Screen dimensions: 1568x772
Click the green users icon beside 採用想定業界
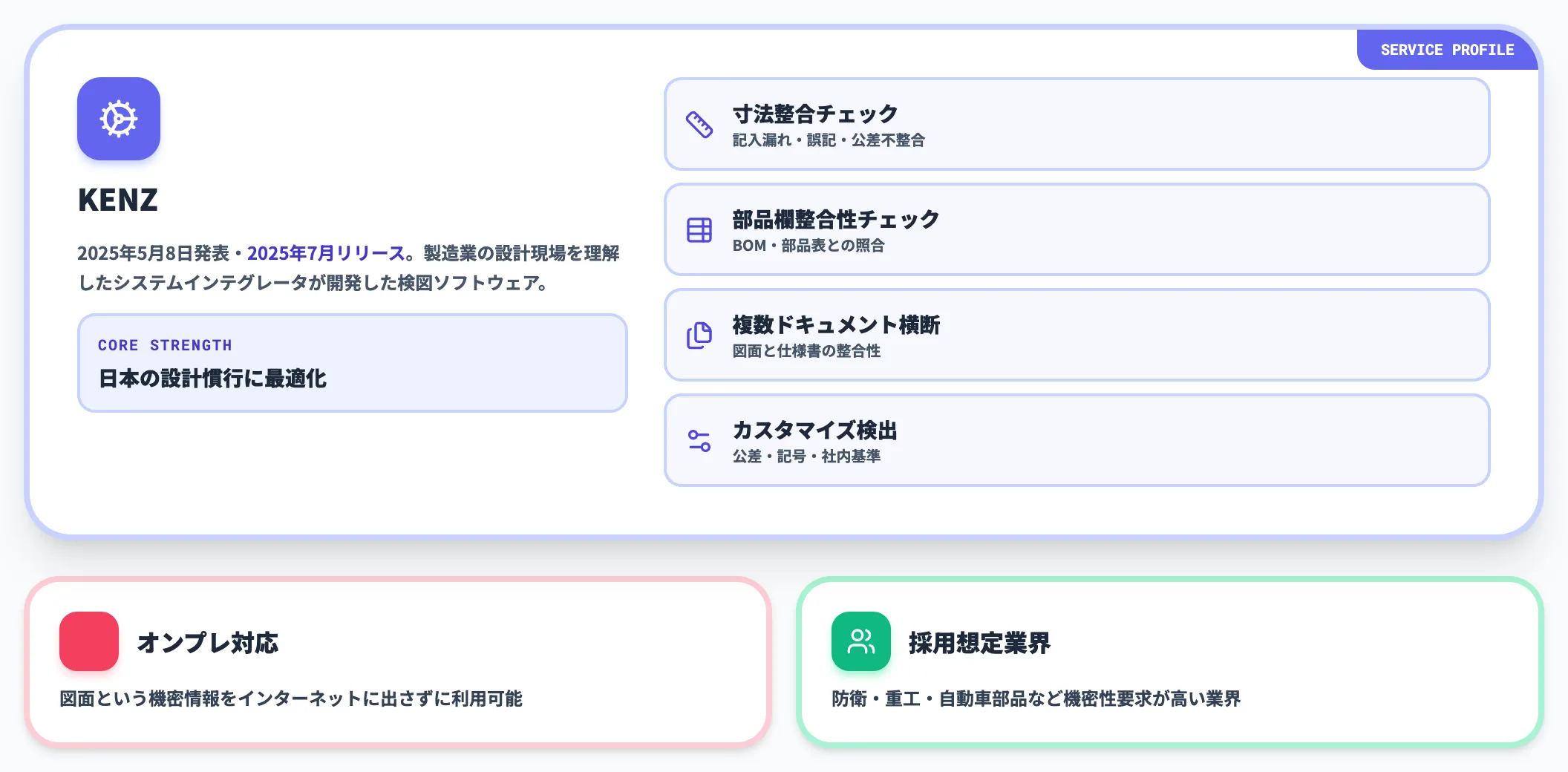[861, 641]
